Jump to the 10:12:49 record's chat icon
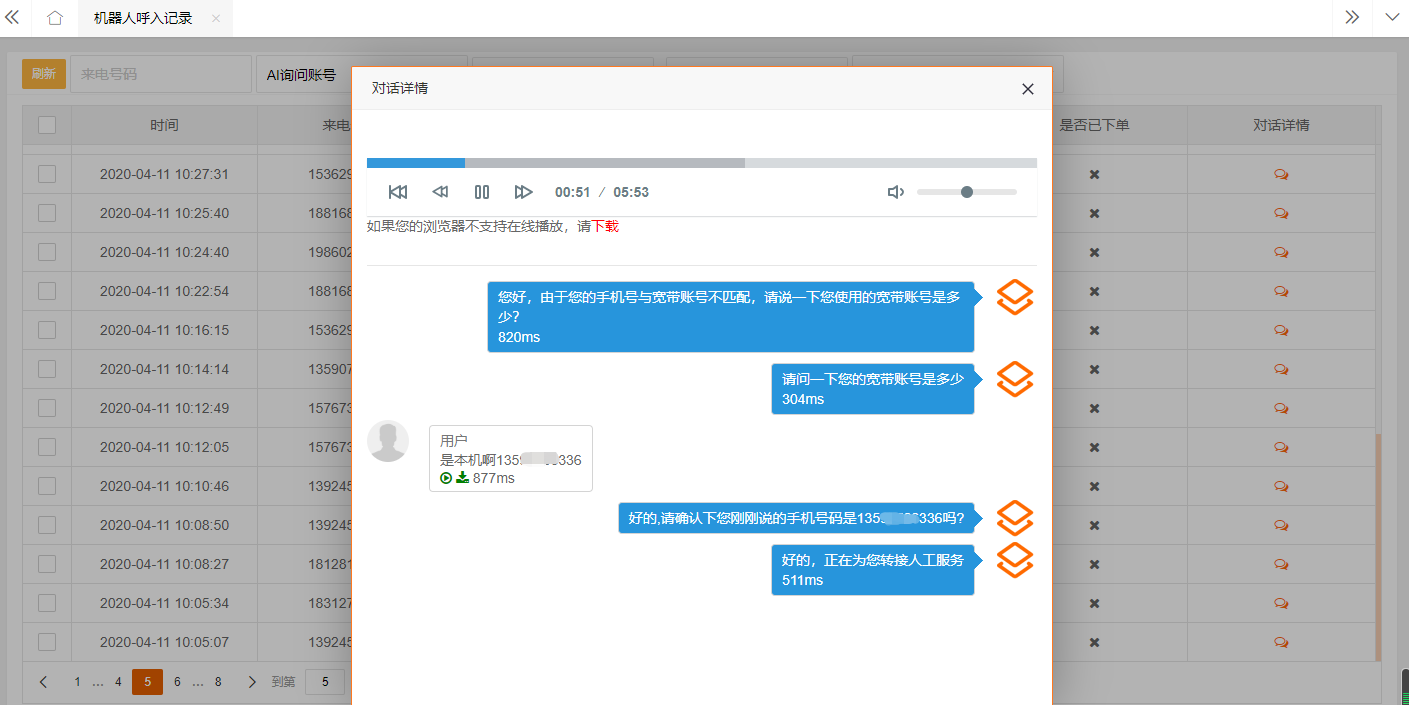 1281,408
